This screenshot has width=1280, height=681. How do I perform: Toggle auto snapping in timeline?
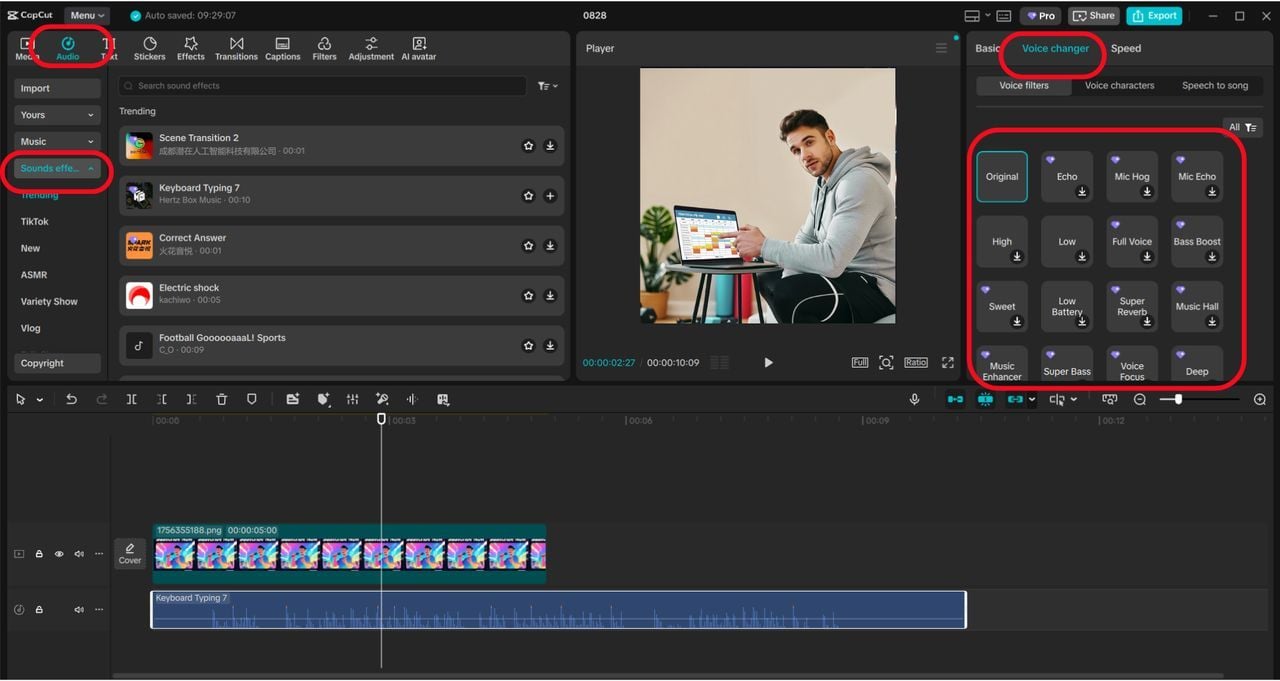985,399
